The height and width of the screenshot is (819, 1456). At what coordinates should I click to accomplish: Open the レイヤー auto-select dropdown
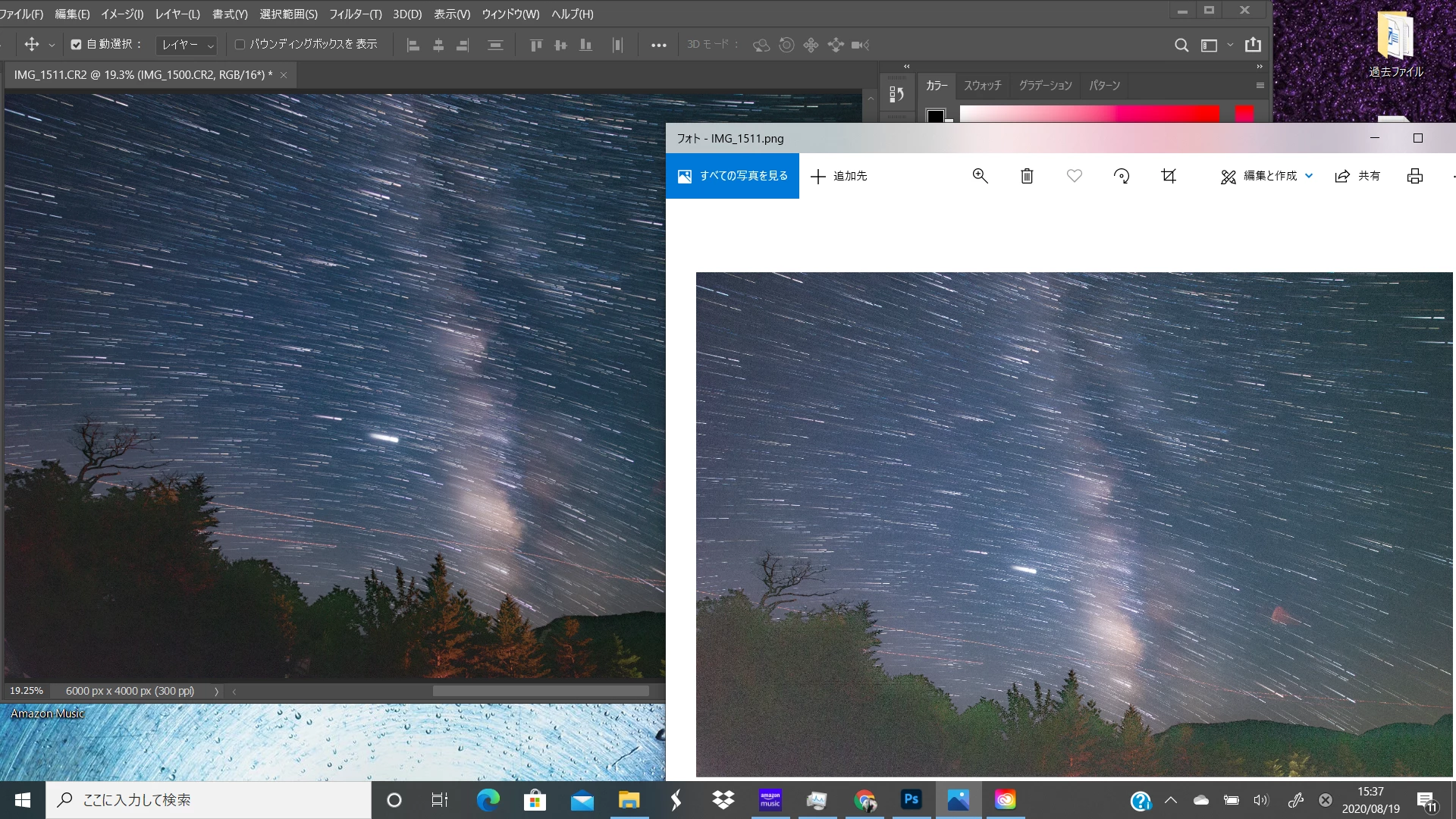(187, 45)
